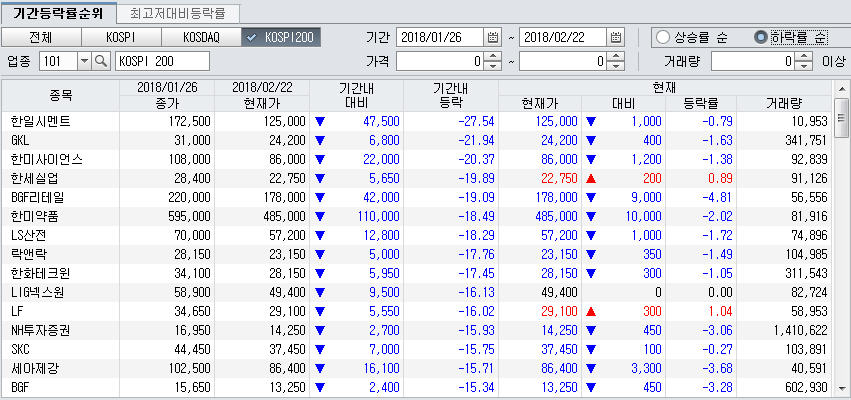Click the vertical scrollbar thumb

841,118
